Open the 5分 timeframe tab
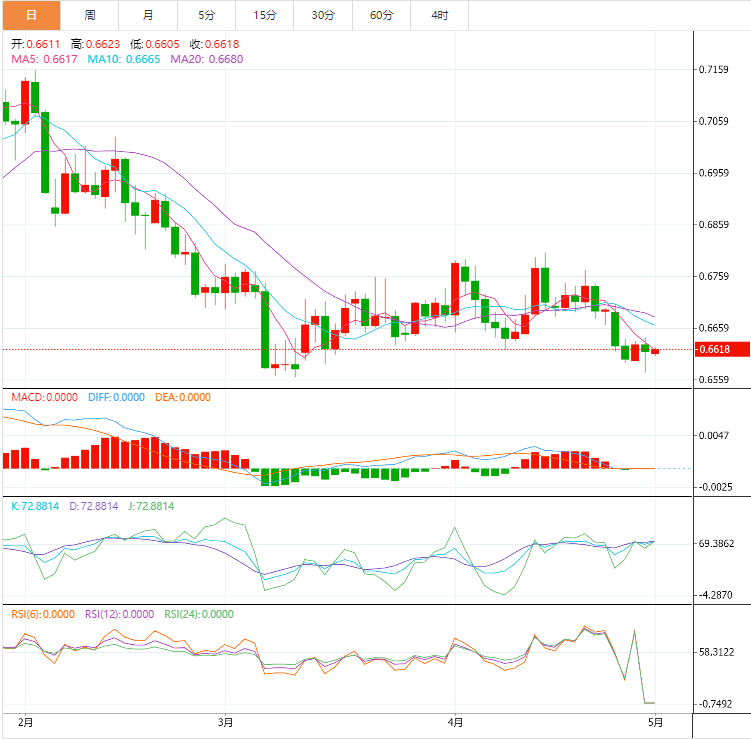Screen dimensions: 751x739 (206, 15)
